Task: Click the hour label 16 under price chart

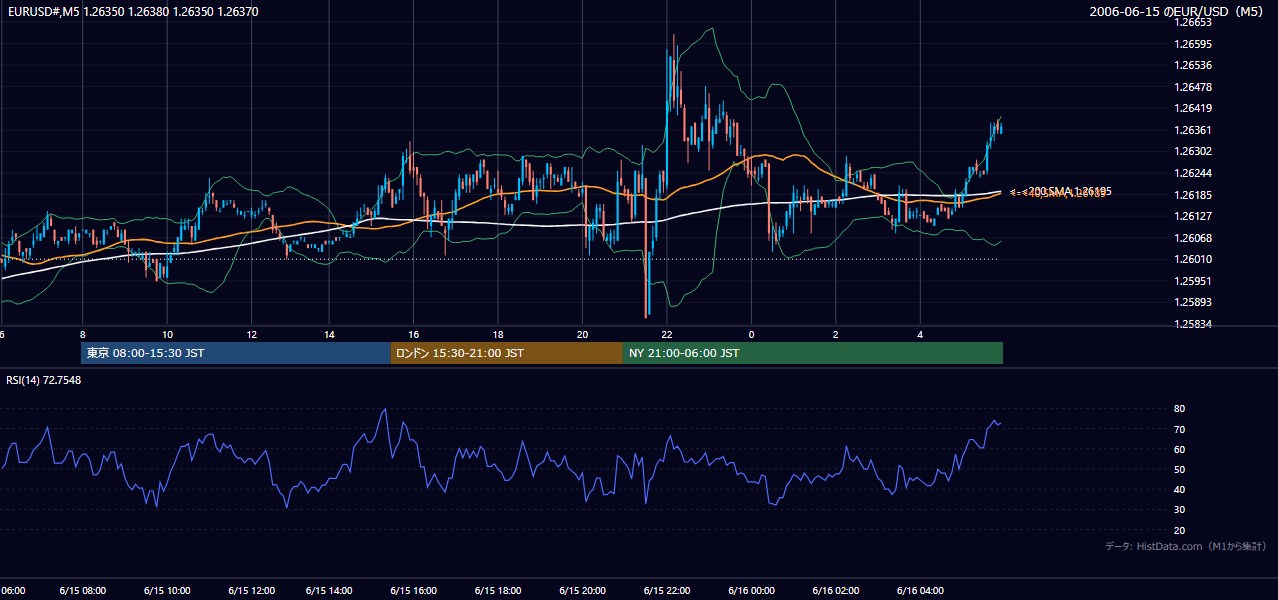Action: pyautogui.click(x=413, y=334)
